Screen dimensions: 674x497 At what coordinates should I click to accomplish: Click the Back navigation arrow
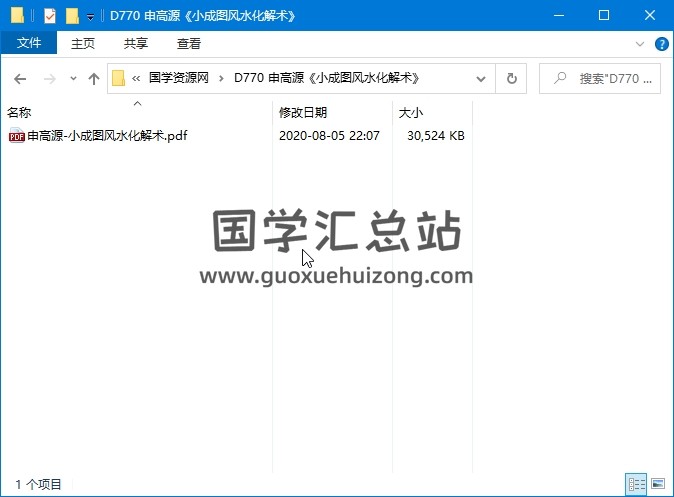pyautogui.click(x=20, y=78)
